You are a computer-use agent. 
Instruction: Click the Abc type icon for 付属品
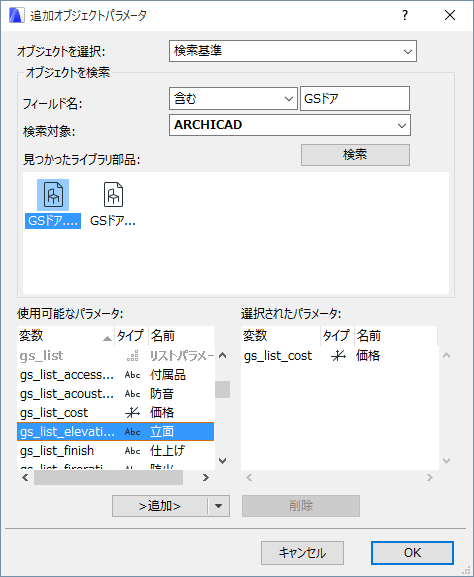coord(132,375)
